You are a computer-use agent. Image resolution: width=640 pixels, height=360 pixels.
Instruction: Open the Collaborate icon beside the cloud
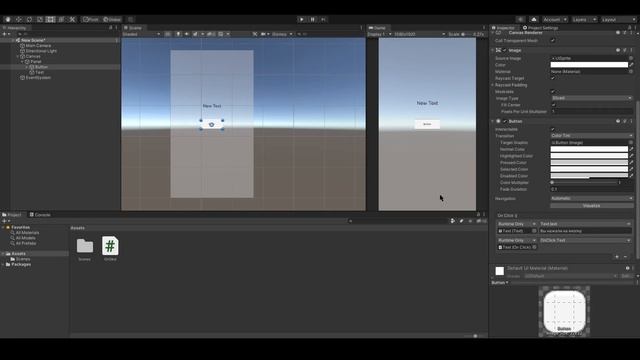(x=520, y=19)
